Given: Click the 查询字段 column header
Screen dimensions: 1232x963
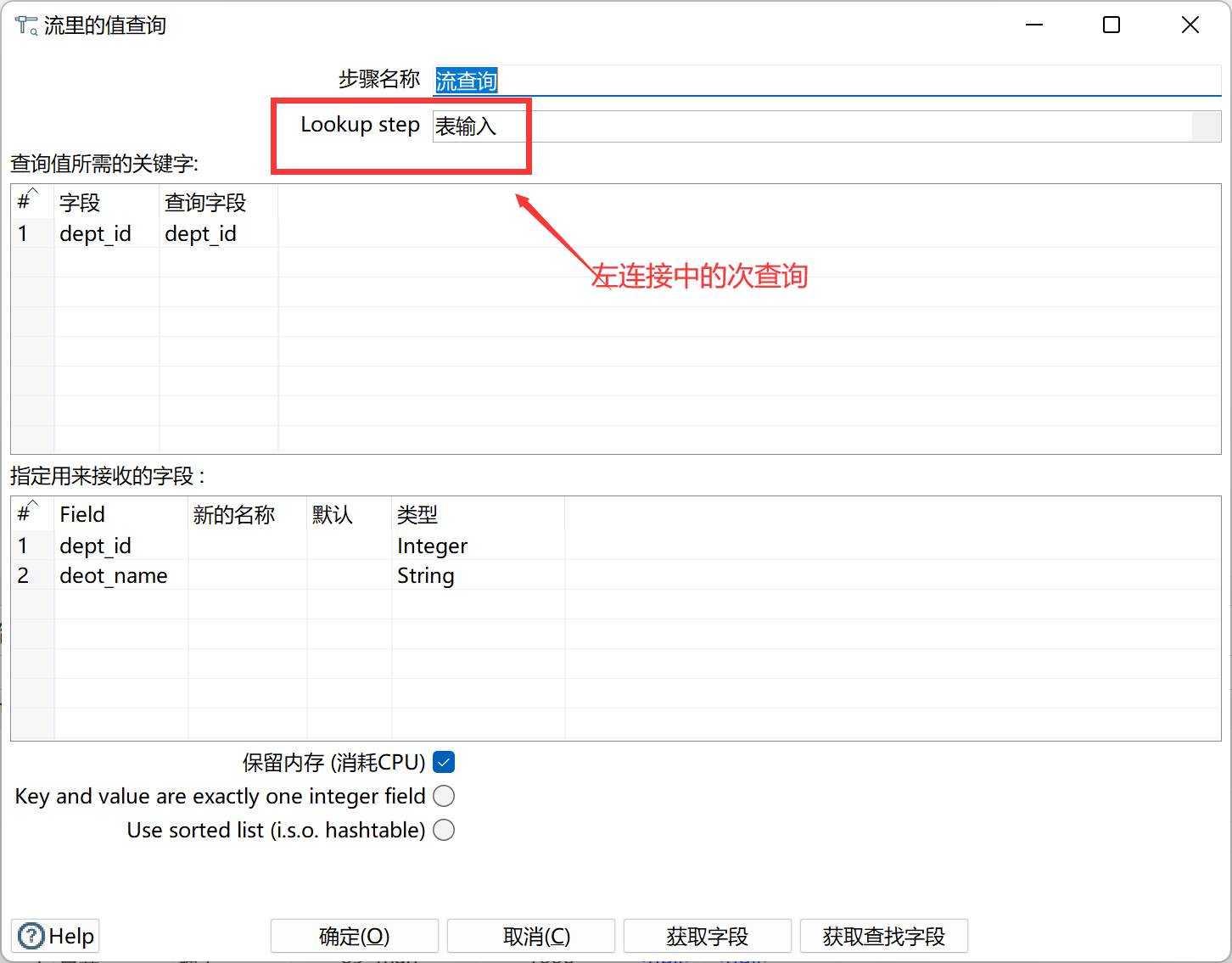Looking at the screenshot, I should click(219, 203).
